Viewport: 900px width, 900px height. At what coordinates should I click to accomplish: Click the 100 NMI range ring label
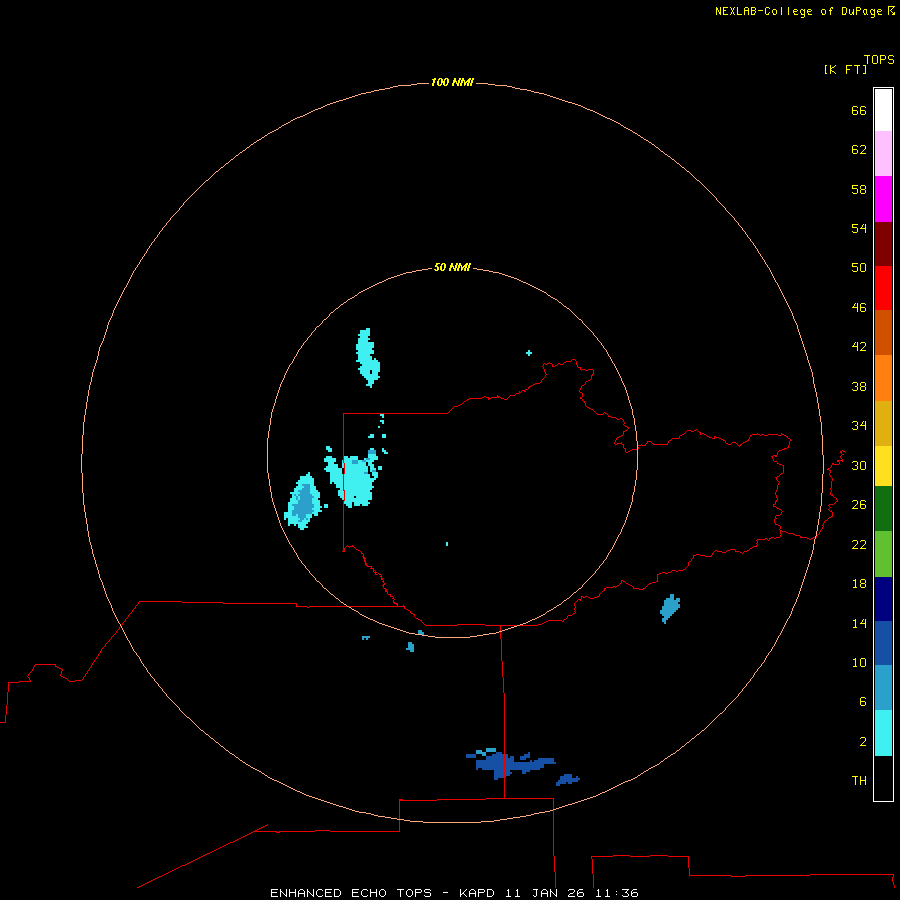tap(452, 82)
